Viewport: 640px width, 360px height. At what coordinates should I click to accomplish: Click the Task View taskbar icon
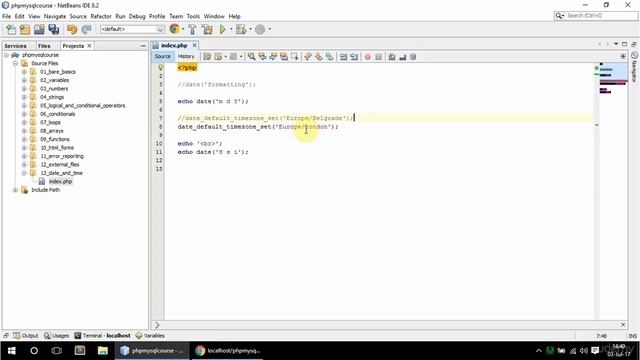point(57,351)
